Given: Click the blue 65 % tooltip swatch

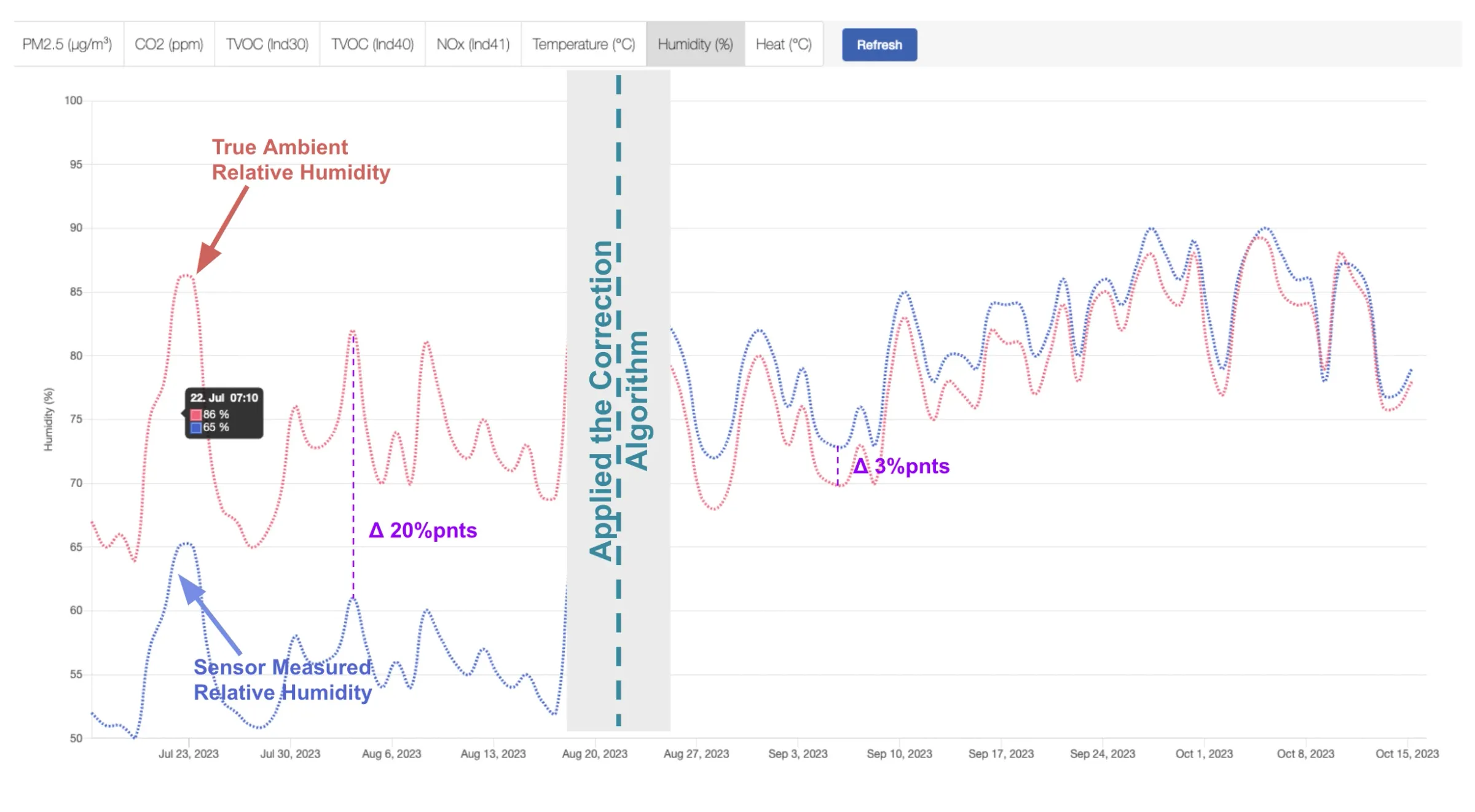Looking at the screenshot, I should click(x=196, y=427).
